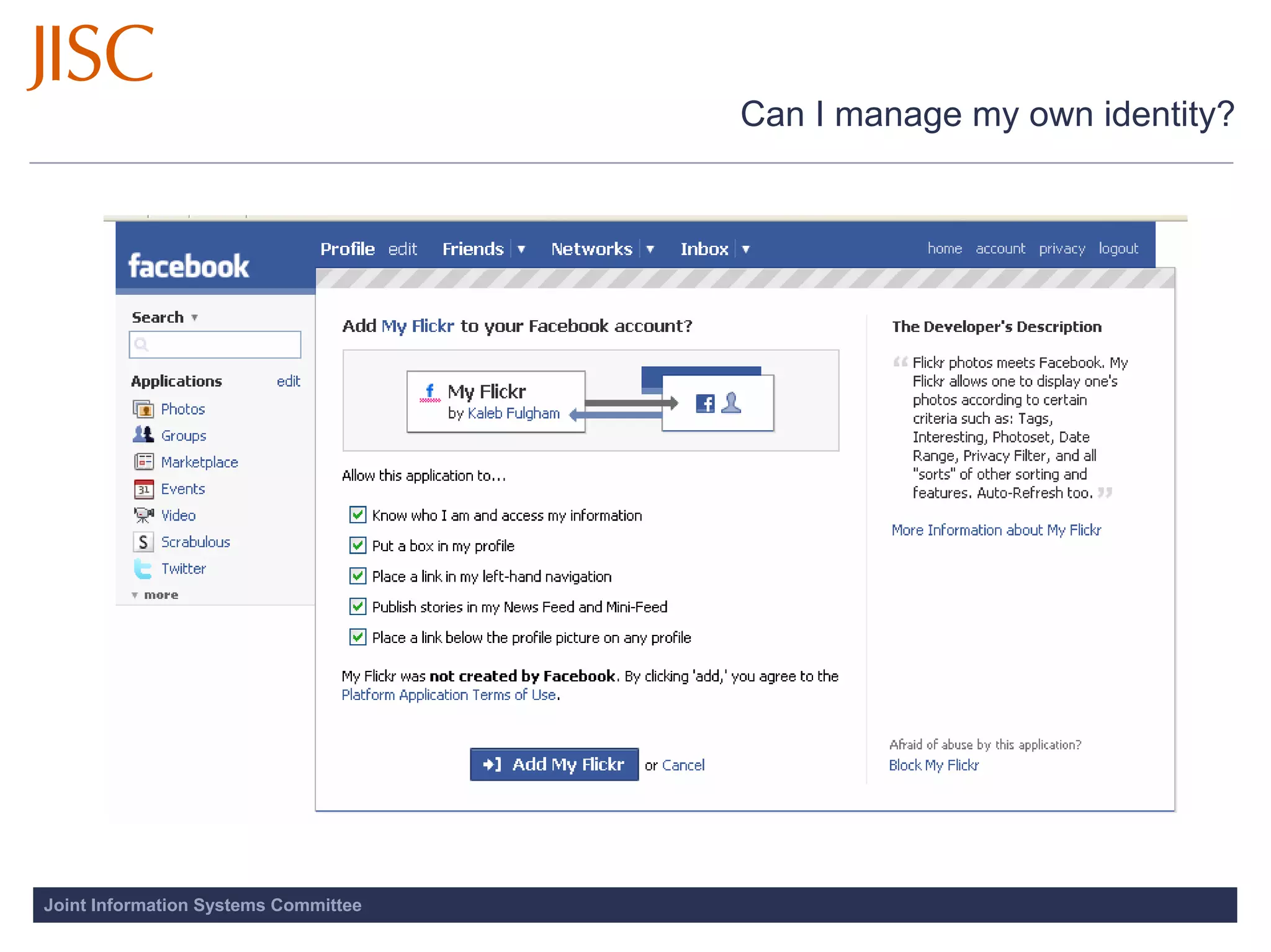Open the privacy settings link
Screen dimensions: 1271x952
click(x=1062, y=249)
